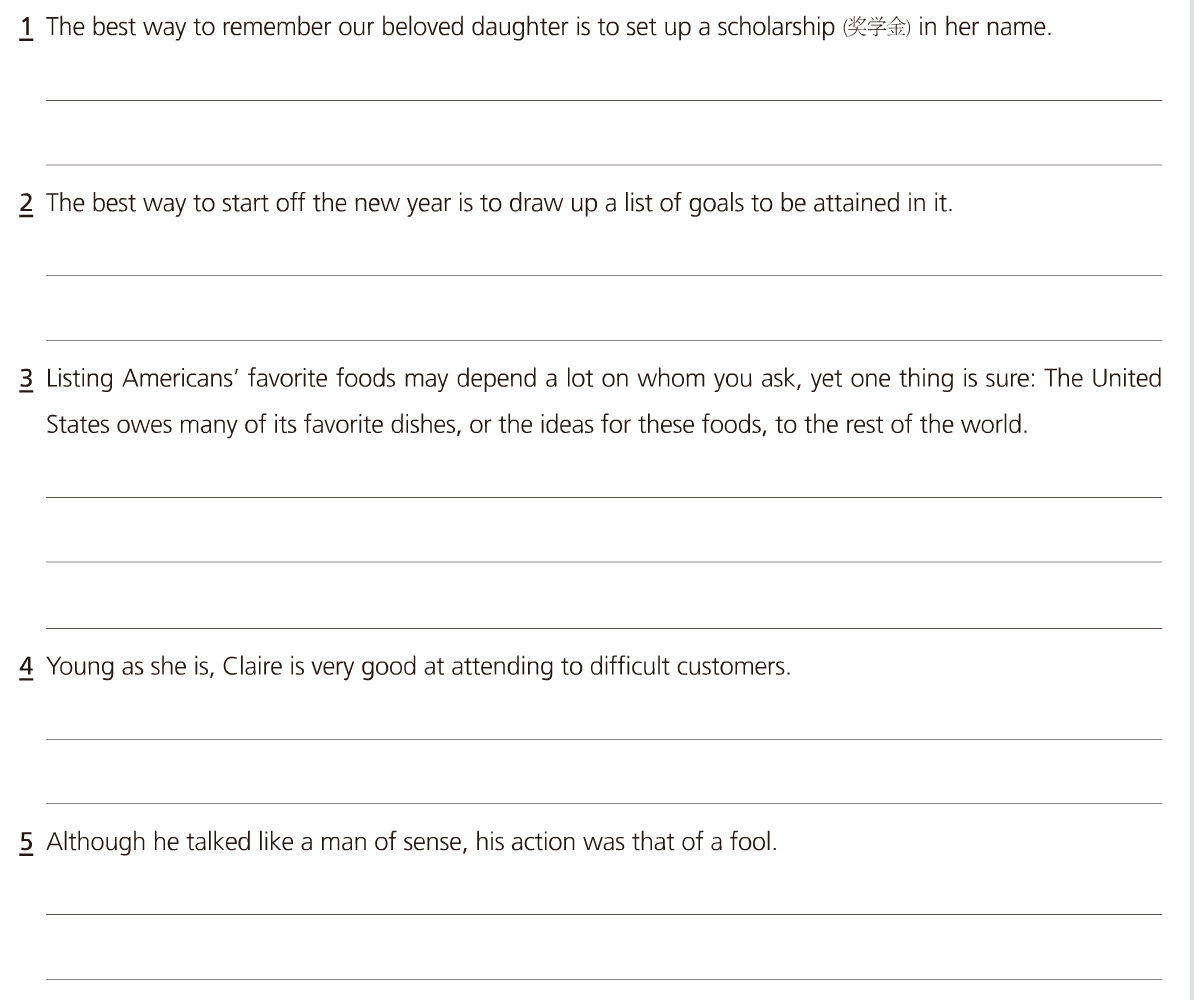Click the underlined number 2 label
This screenshot has width=1194, height=1000.
coord(27,204)
